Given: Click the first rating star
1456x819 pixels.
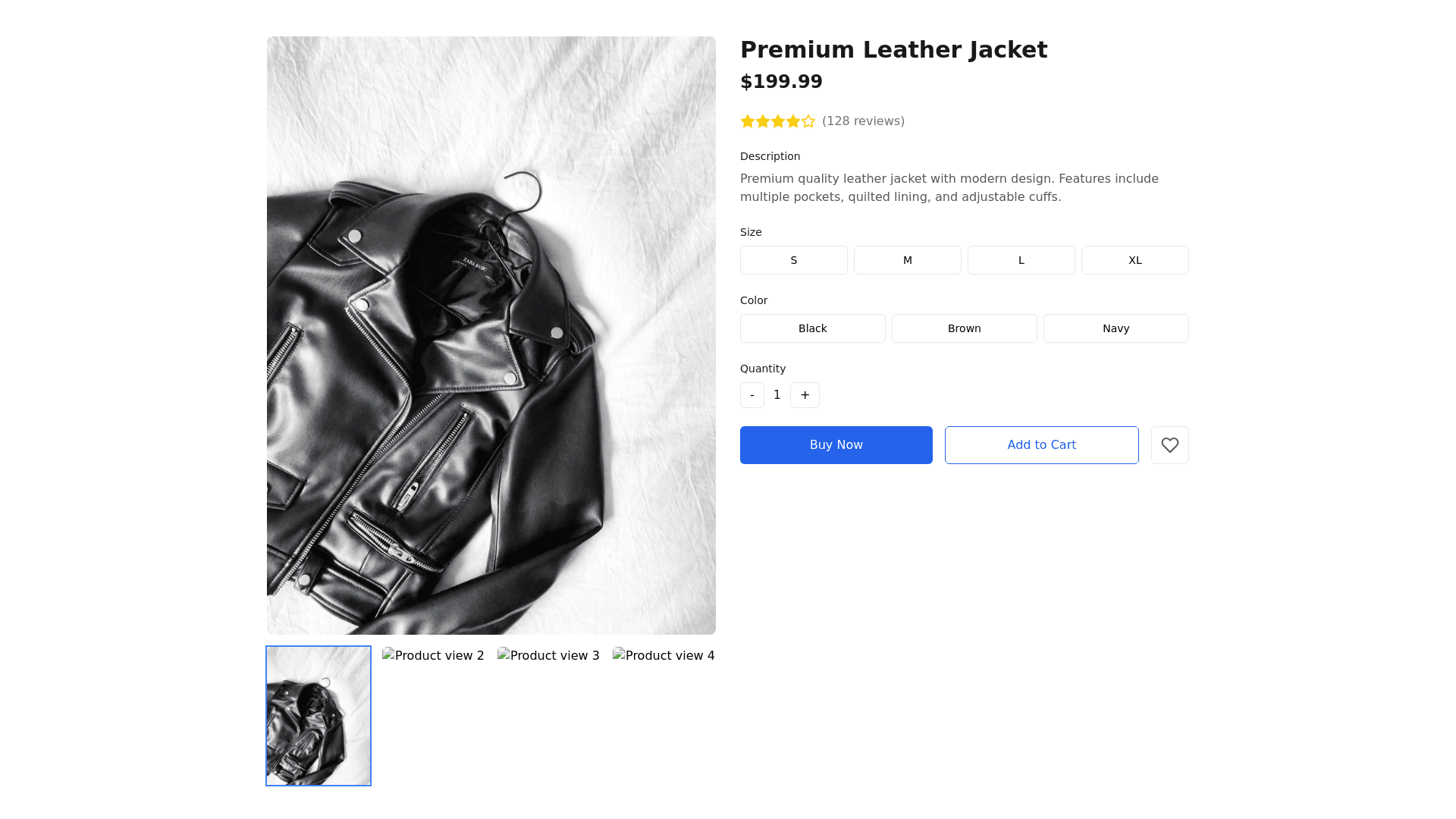Looking at the screenshot, I should point(748,121).
